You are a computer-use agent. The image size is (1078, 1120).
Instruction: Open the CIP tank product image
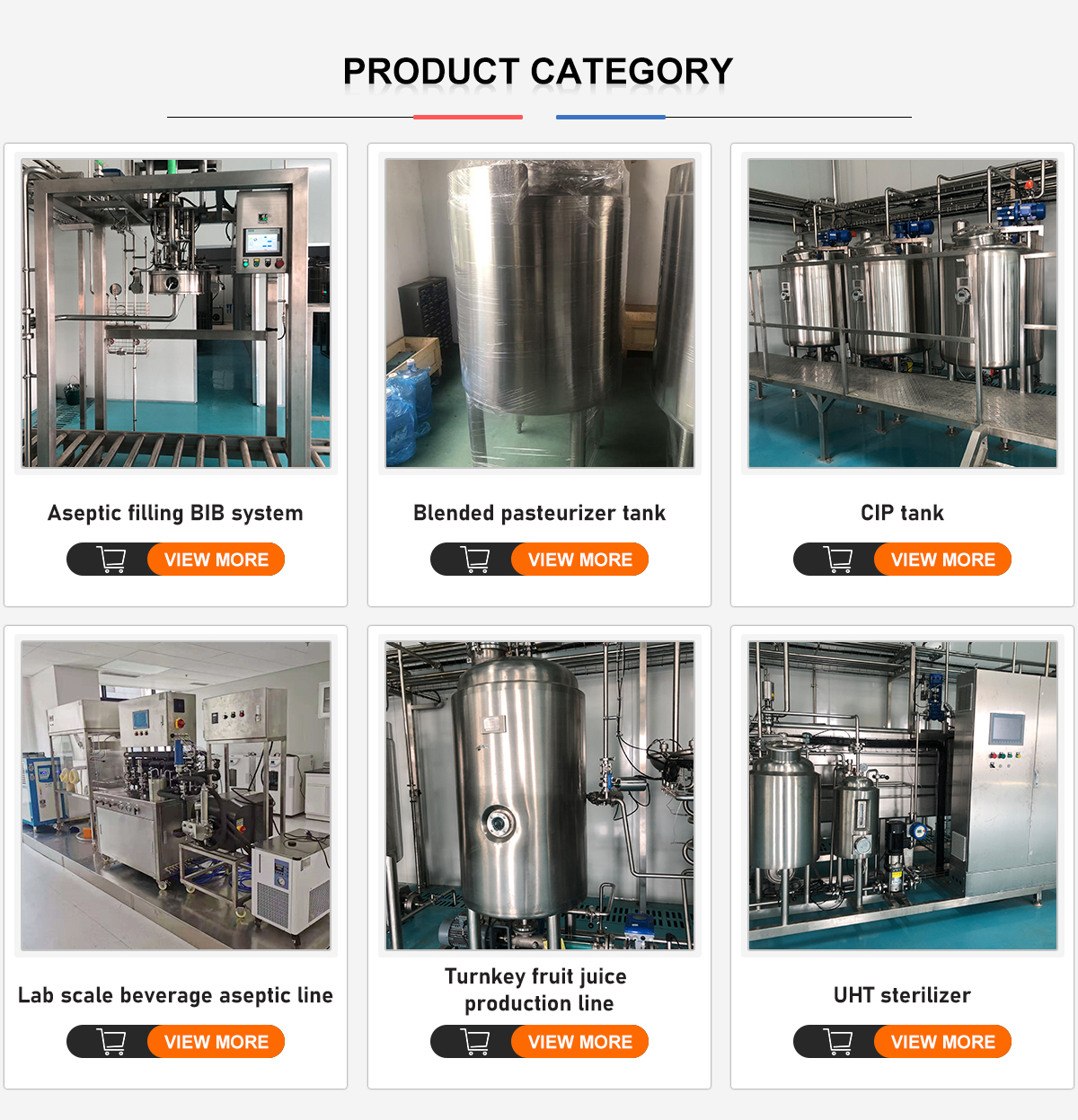903,313
